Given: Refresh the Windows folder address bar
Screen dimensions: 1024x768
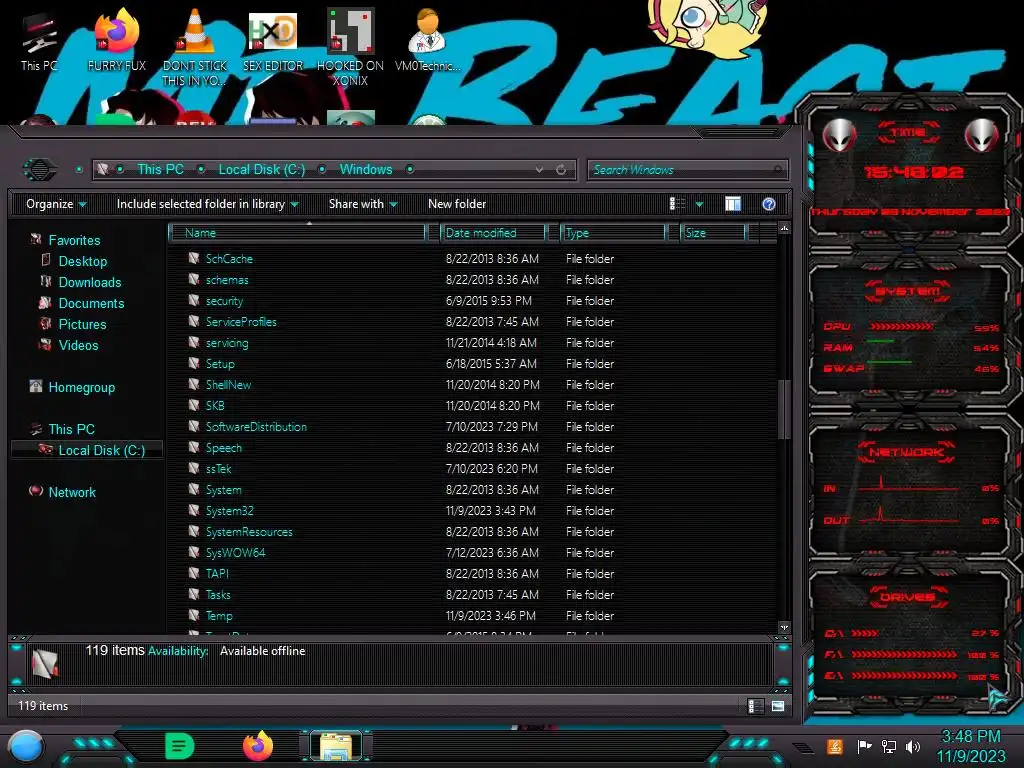Looking at the screenshot, I should (x=561, y=170).
